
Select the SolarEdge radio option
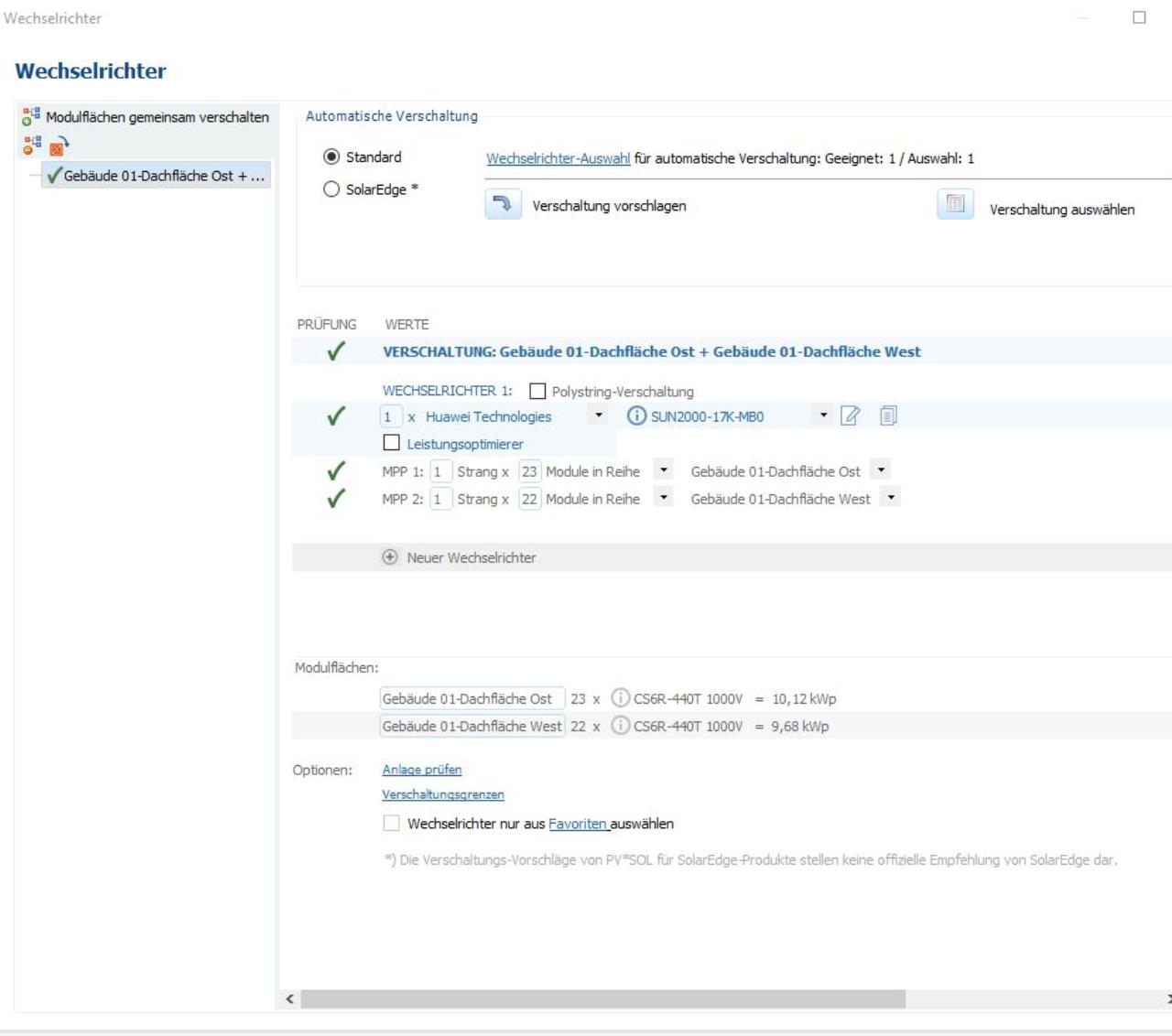click(331, 189)
